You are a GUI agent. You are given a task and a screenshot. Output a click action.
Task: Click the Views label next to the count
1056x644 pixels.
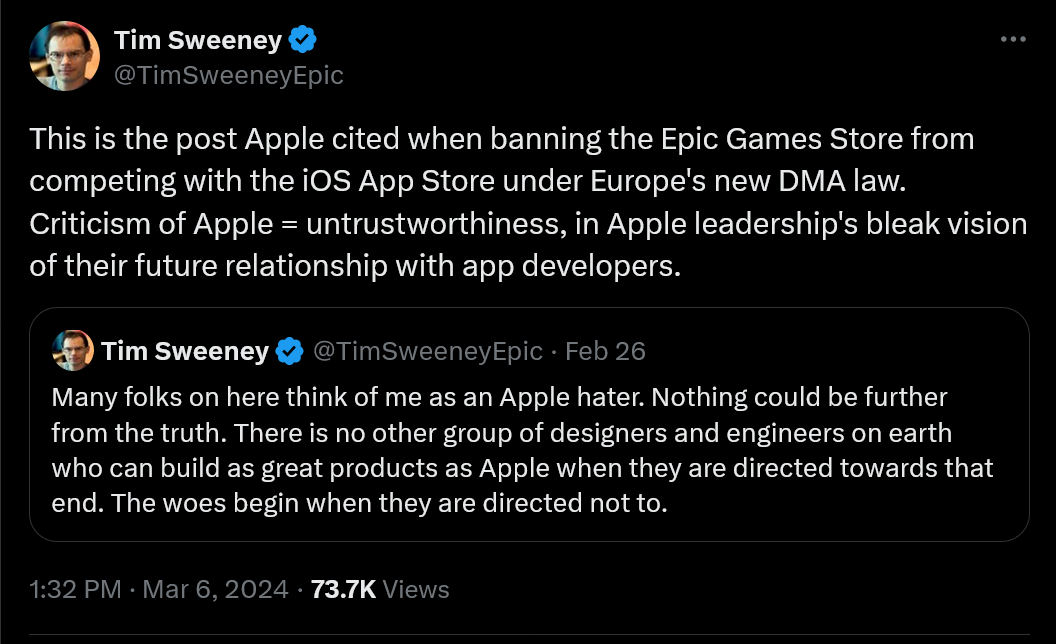415,589
